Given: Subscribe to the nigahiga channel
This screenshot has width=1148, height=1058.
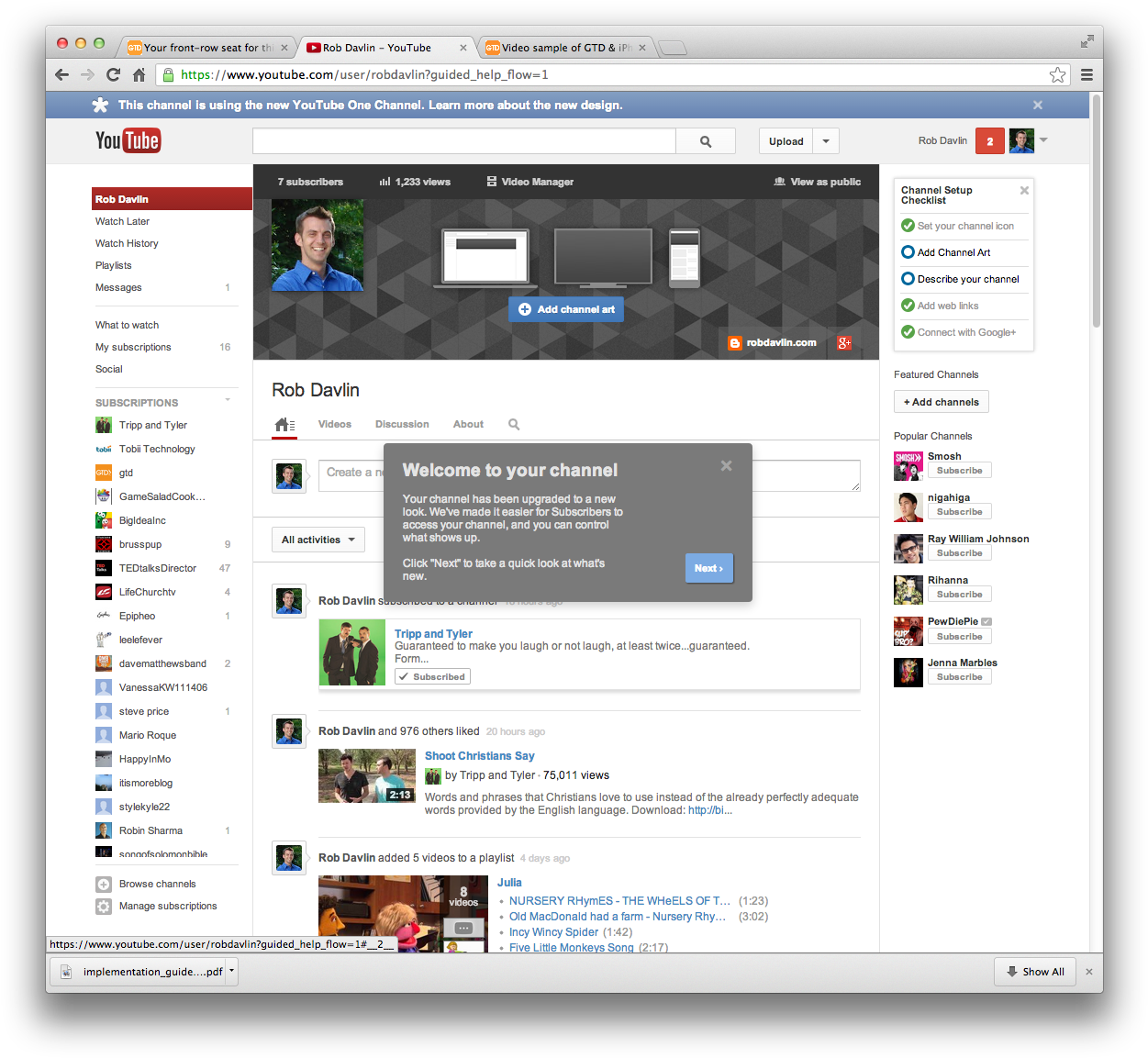Looking at the screenshot, I should click(960, 512).
